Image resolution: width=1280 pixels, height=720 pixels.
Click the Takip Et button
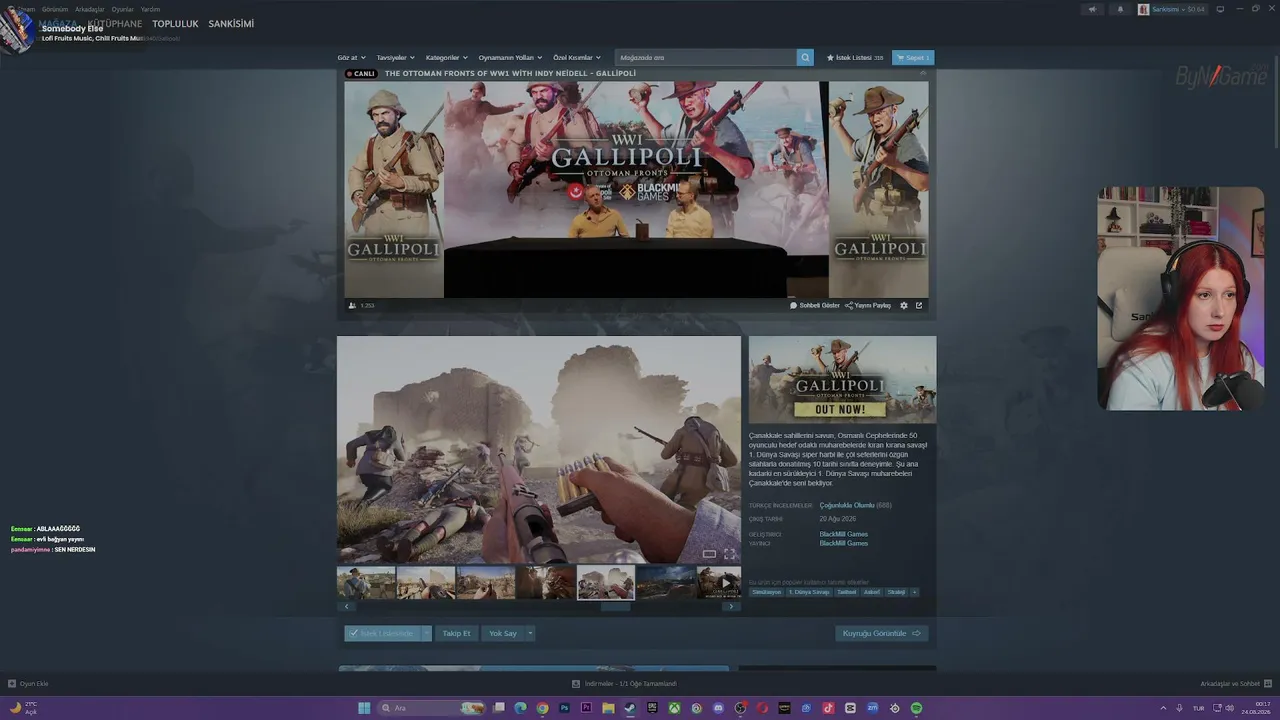click(456, 633)
